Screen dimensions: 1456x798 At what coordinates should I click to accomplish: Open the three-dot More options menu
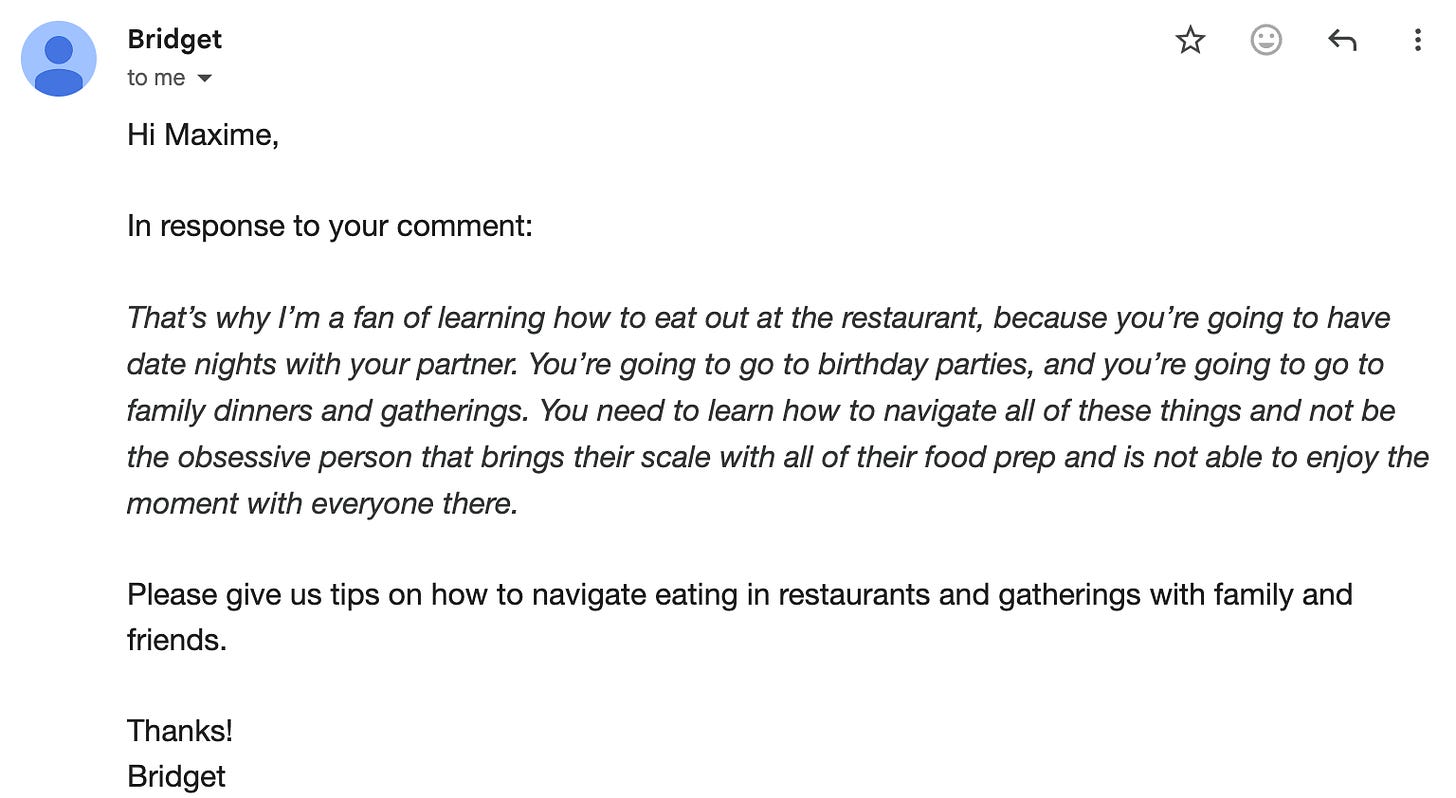click(1417, 40)
